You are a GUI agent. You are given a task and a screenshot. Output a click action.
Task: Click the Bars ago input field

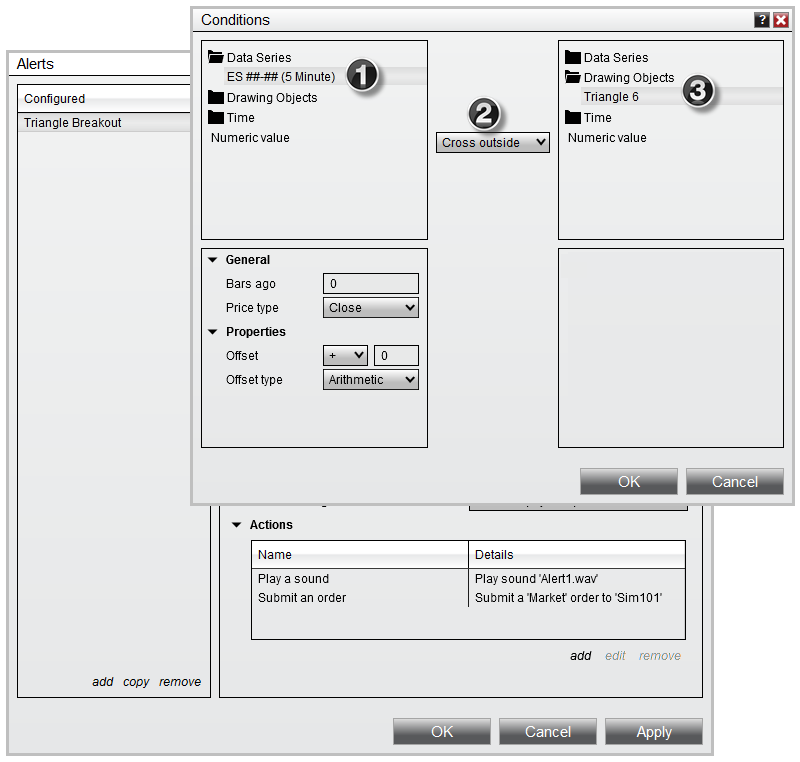click(x=370, y=284)
